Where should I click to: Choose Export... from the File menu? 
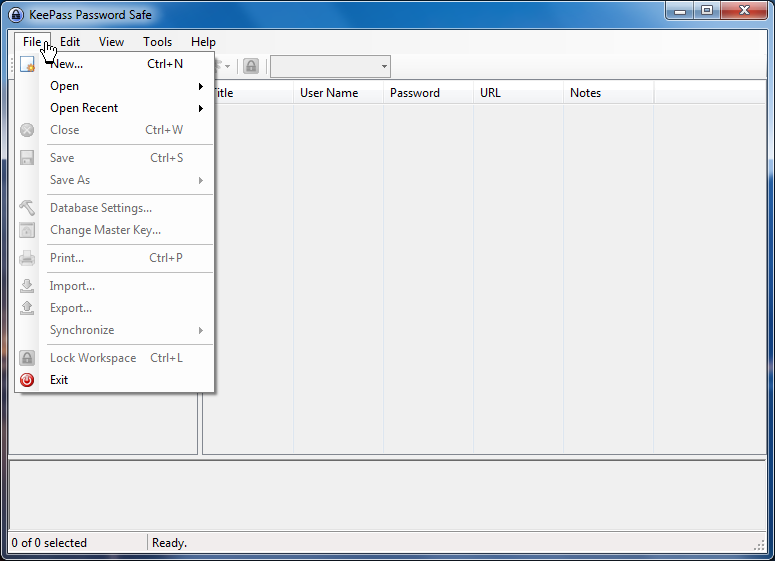point(115,308)
